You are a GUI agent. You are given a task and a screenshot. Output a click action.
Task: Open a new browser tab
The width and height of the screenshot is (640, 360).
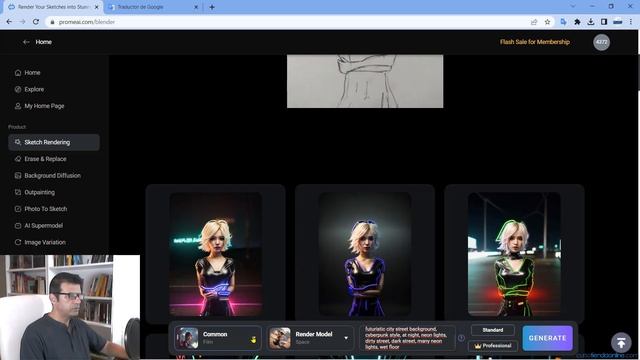tap(212, 7)
